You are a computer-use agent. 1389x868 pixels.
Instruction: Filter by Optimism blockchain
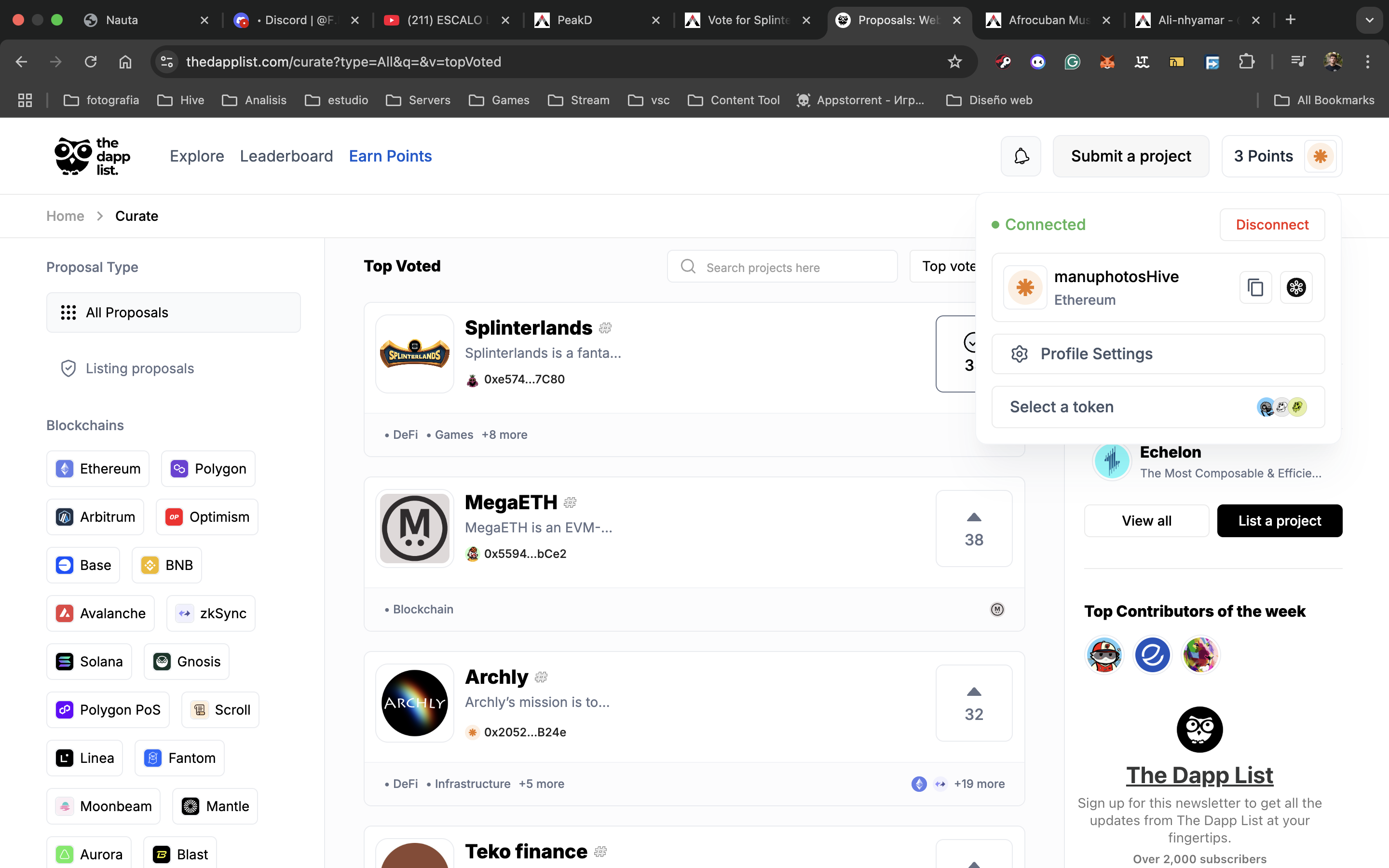point(207,516)
